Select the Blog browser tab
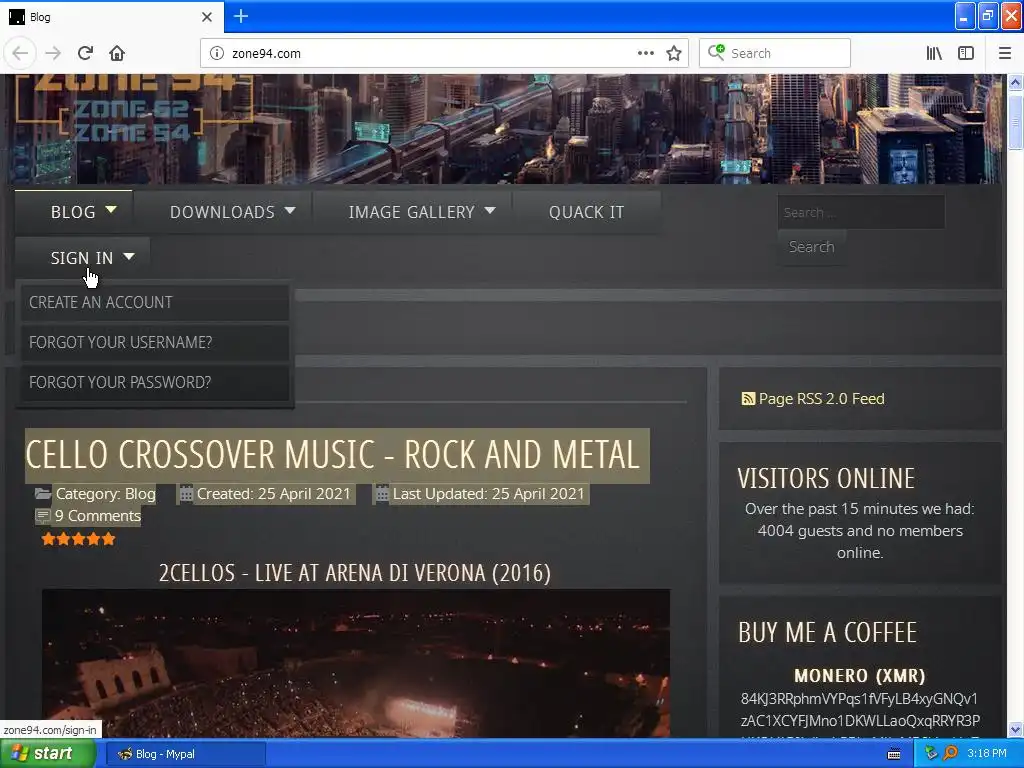Viewport: 1024px width, 768px height. (111, 17)
